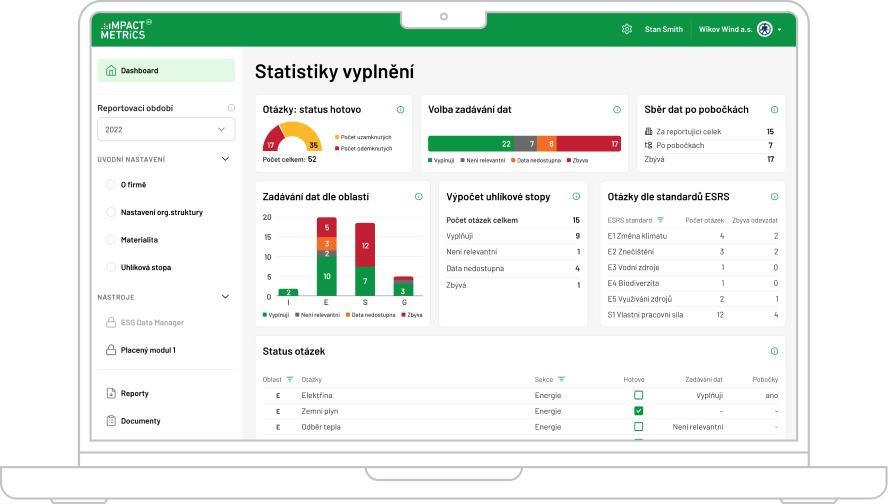Click the info icon on Status otázek
888x504 pixels.
774,352
